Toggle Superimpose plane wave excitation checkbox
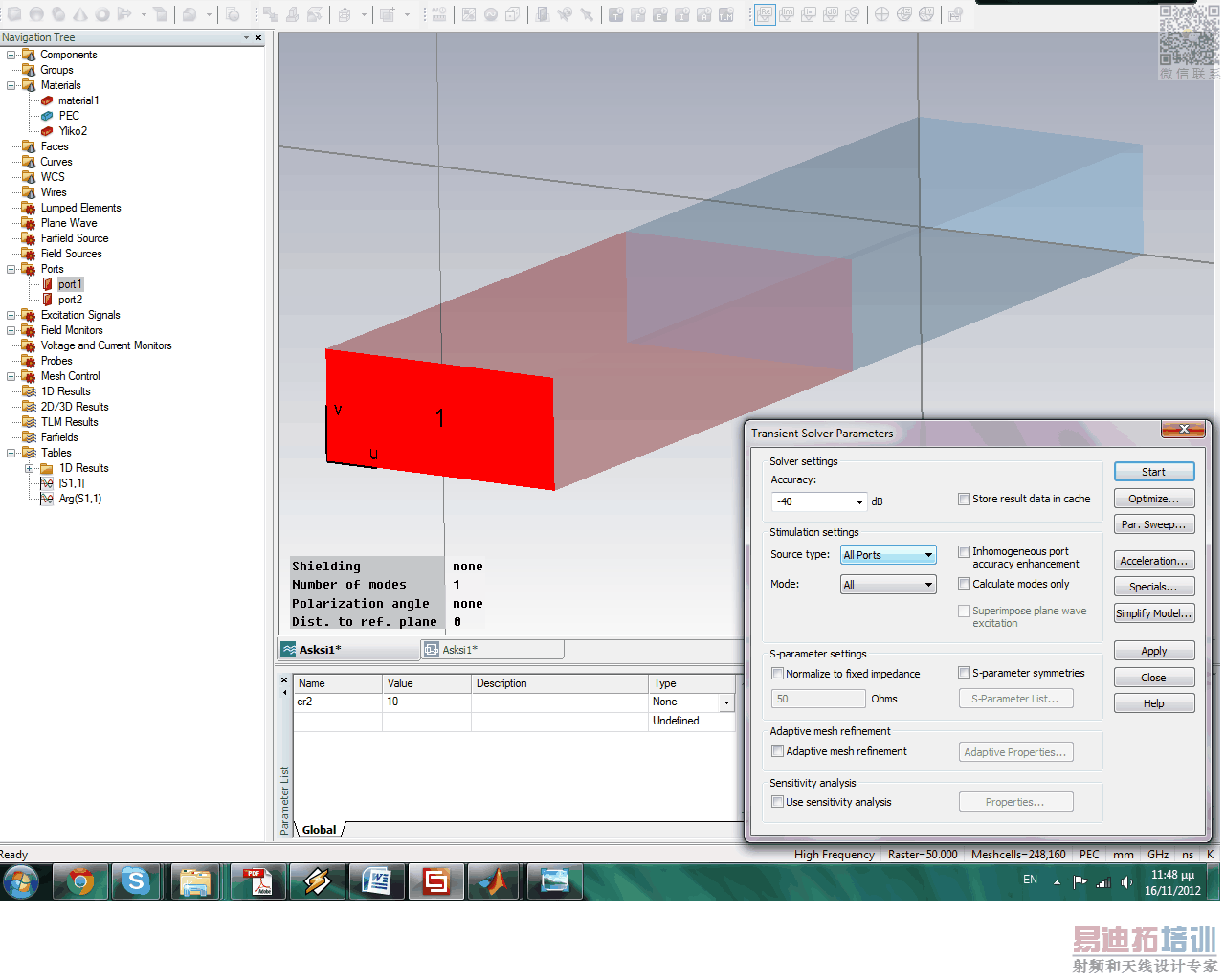This screenshot has width=1225, height=980. pos(965,611)
